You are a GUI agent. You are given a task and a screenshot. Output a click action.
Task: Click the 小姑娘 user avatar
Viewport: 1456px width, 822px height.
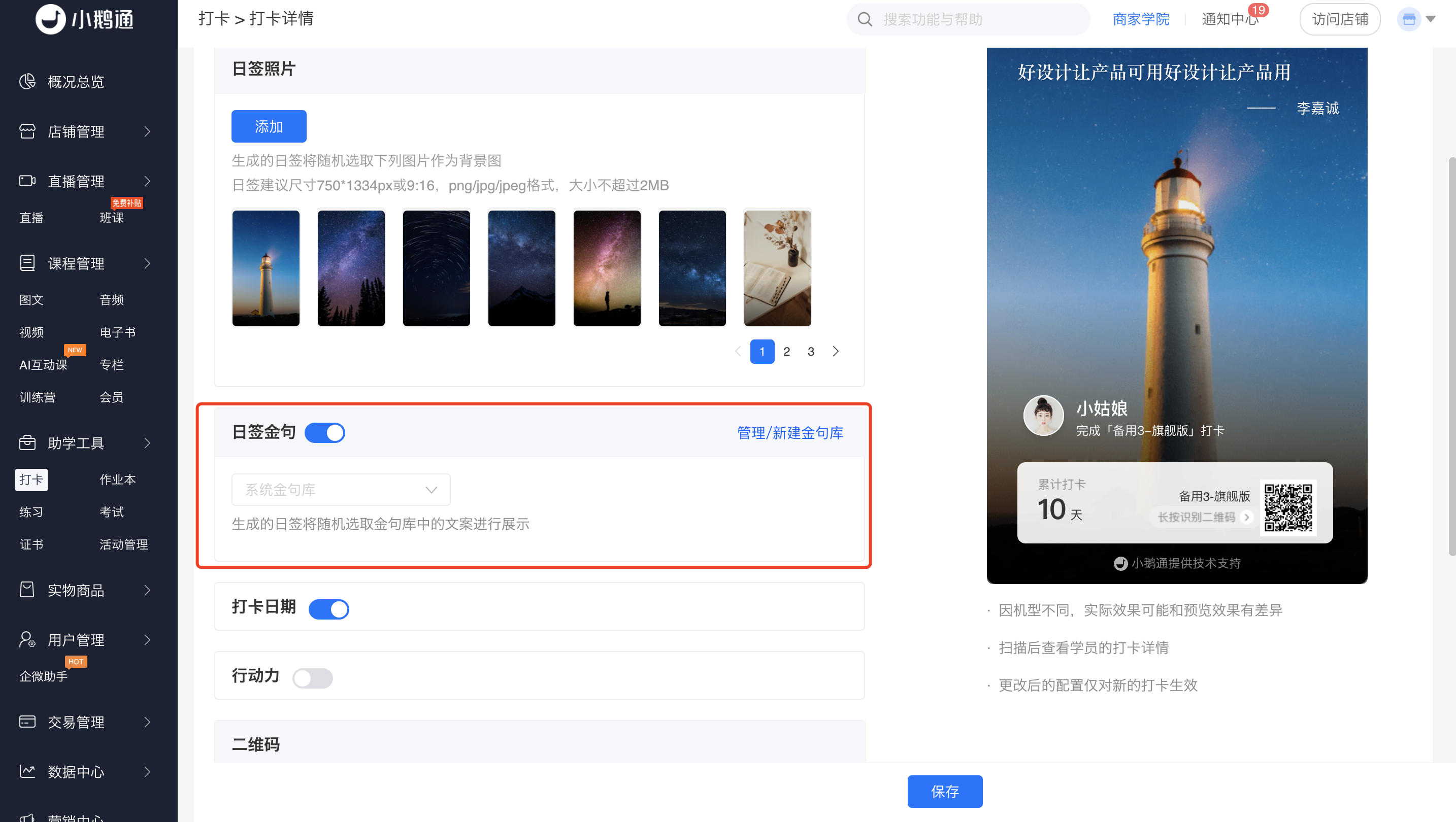point(1043,415)
